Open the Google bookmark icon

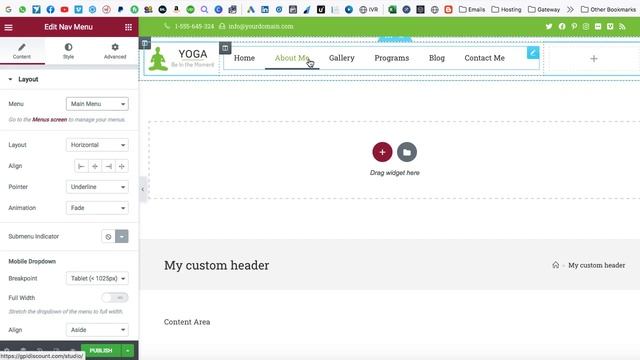pos(8,9)
